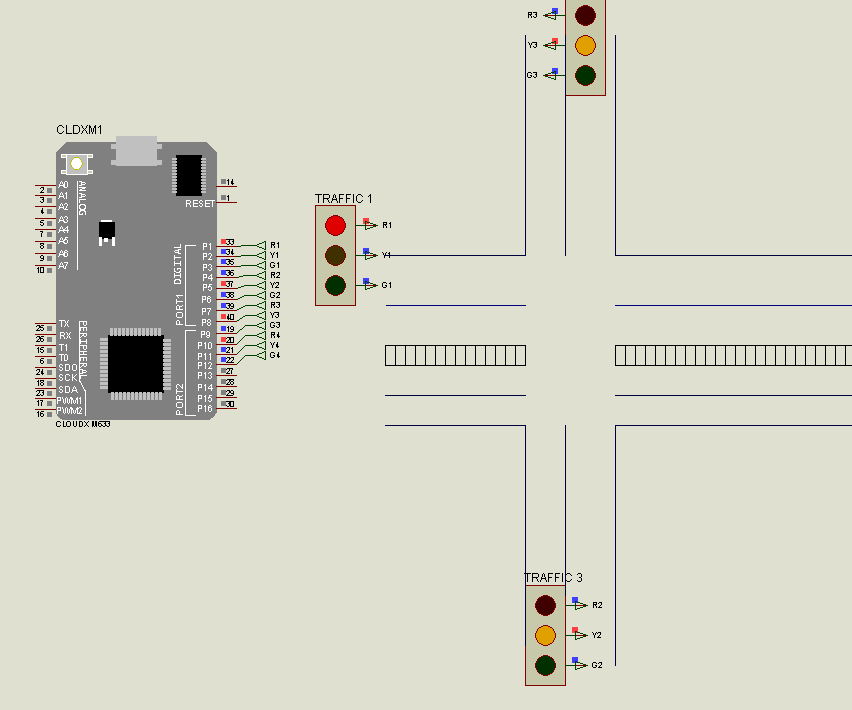Screen dimensions: 852x710
Task: Select the dim yellow LED in TRAFFIC 1
Action: coord(335,255)
